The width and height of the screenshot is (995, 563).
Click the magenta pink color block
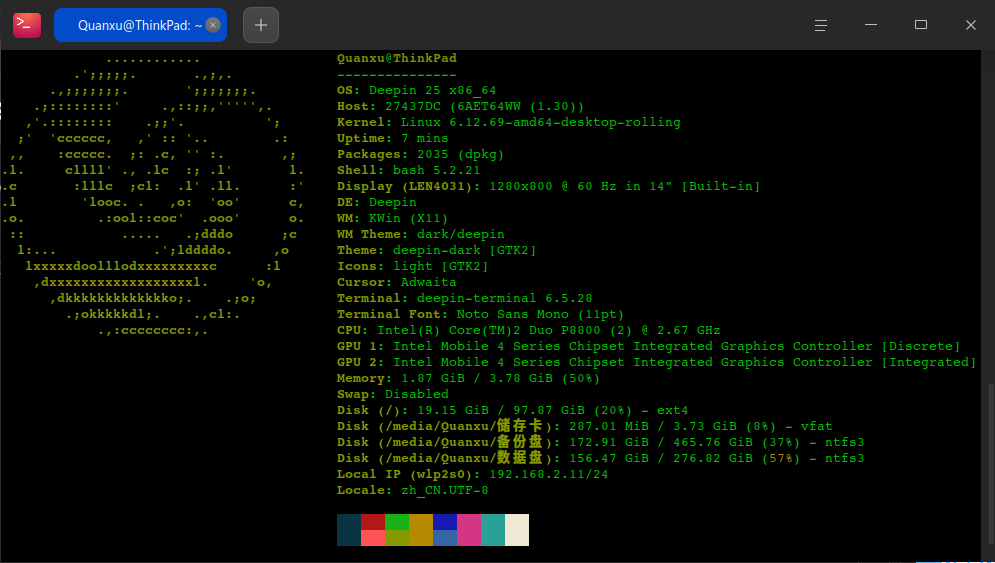point(469,530)
